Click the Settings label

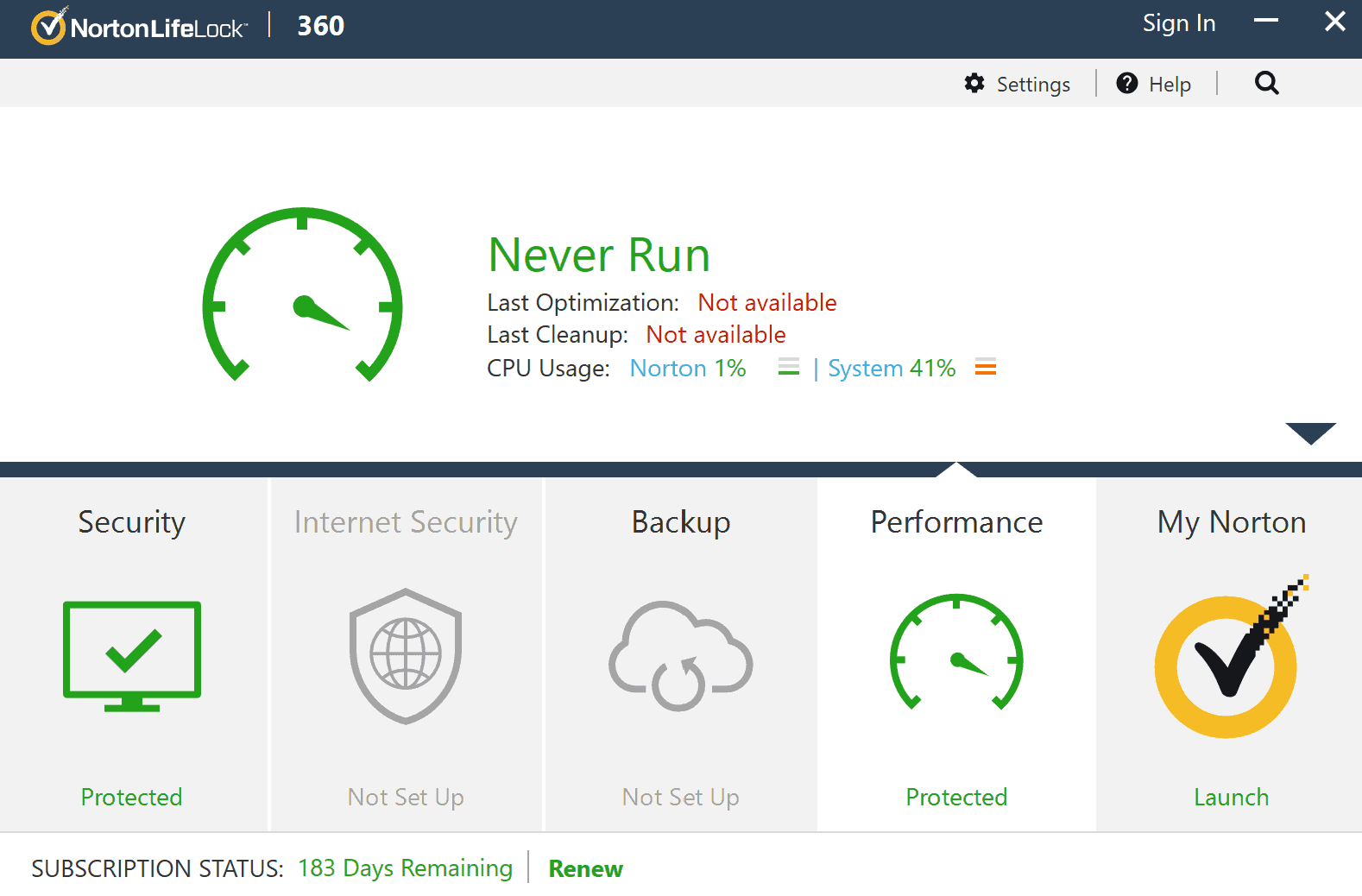coord(1033,85)
